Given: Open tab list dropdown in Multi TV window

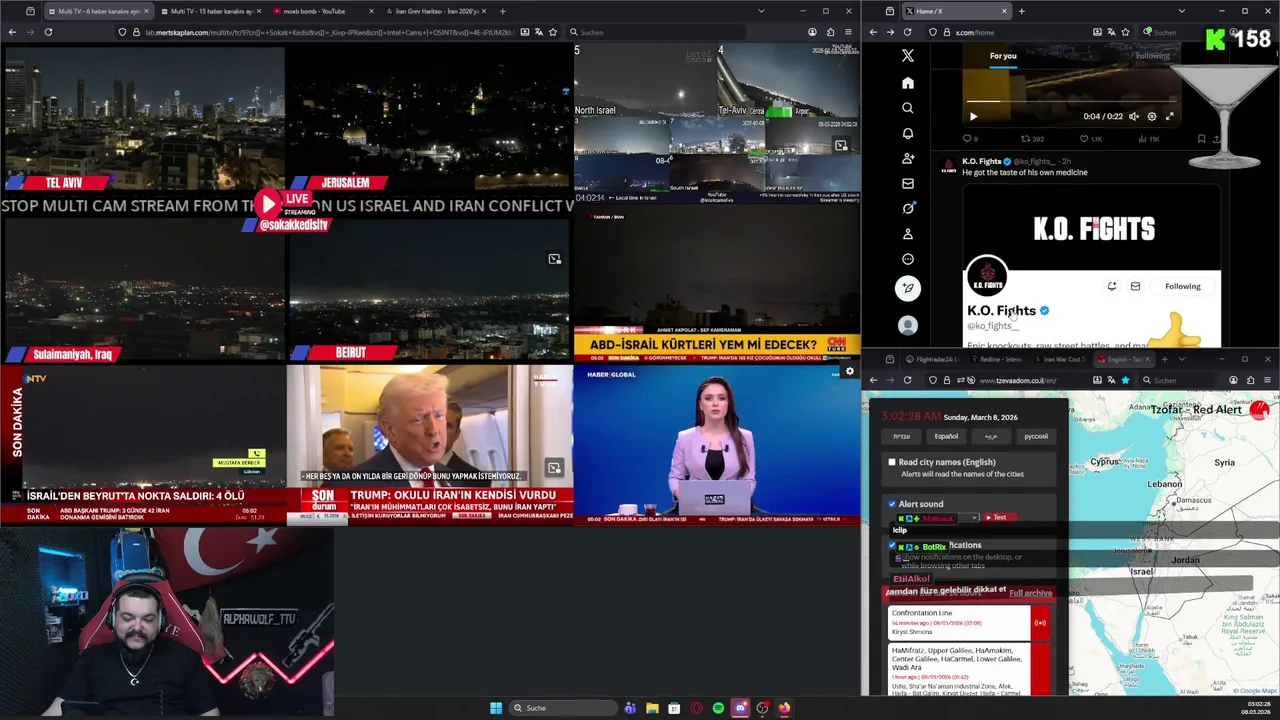Looking at the screenshot, I should (761, 11).
